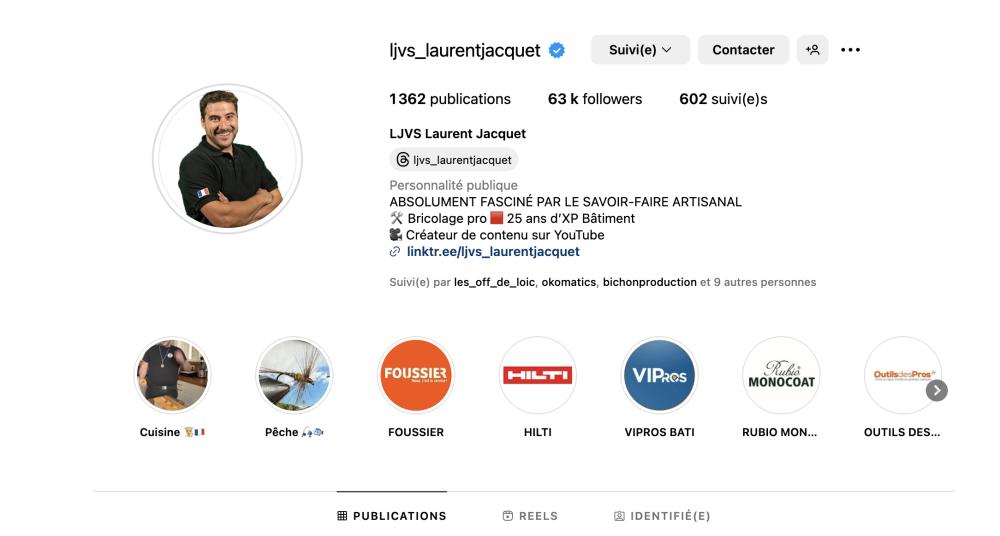This screenshot has width=1000, height=536.
Task: Open the linktr.ee/ljvs_laurentjacquet link
Action: coord(493,251)
